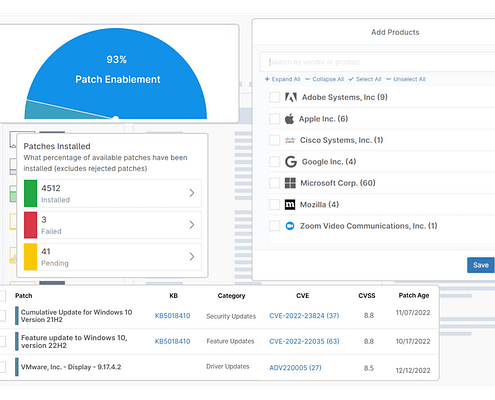Click the Apple Inc. logo icon
The image size is (495, 400).
click(289, 119)
